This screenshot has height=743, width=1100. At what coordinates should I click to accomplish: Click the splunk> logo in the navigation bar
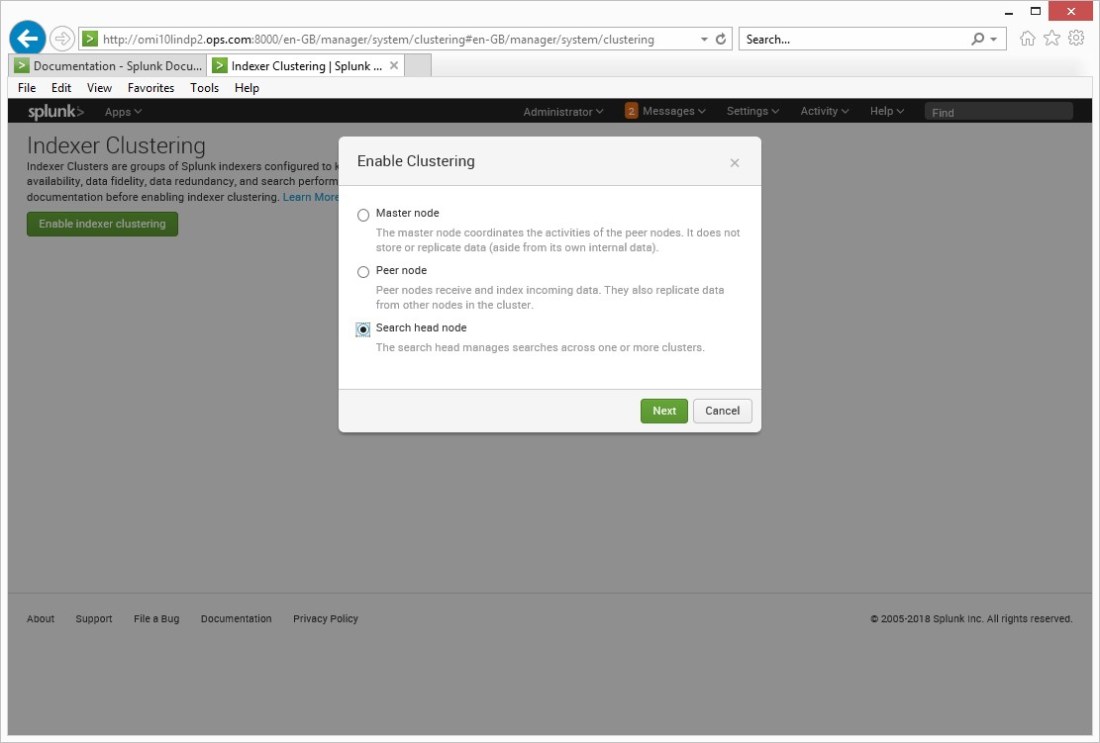click(x=53, y=111)
